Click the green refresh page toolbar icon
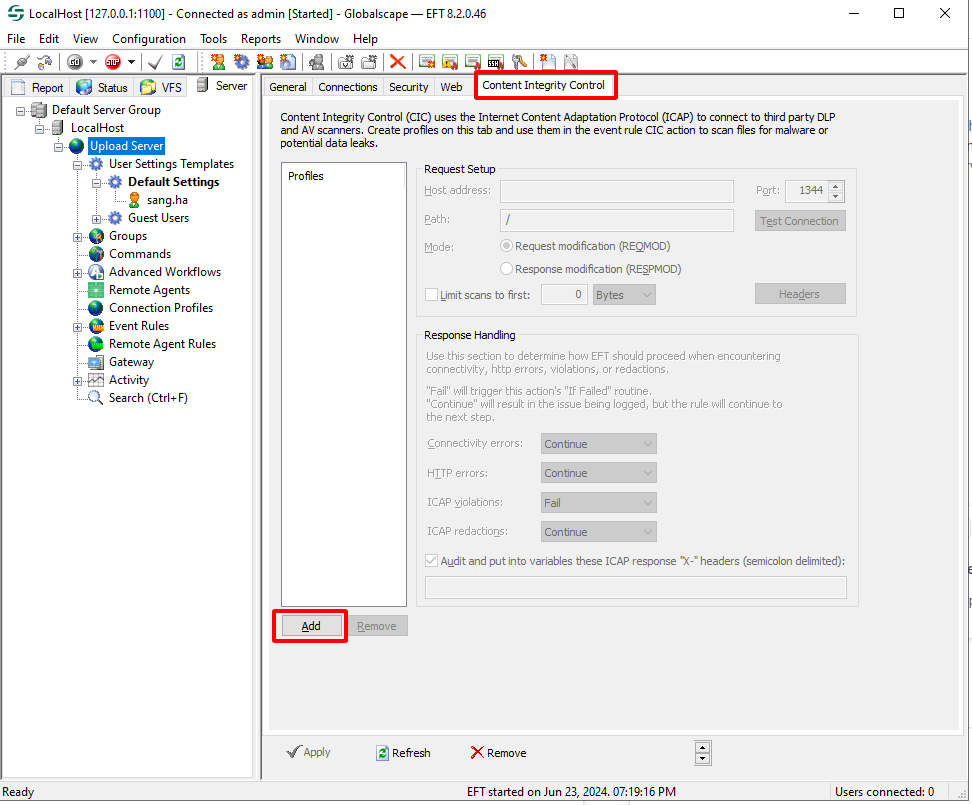The image size is (972, 805). click(179, 62)
